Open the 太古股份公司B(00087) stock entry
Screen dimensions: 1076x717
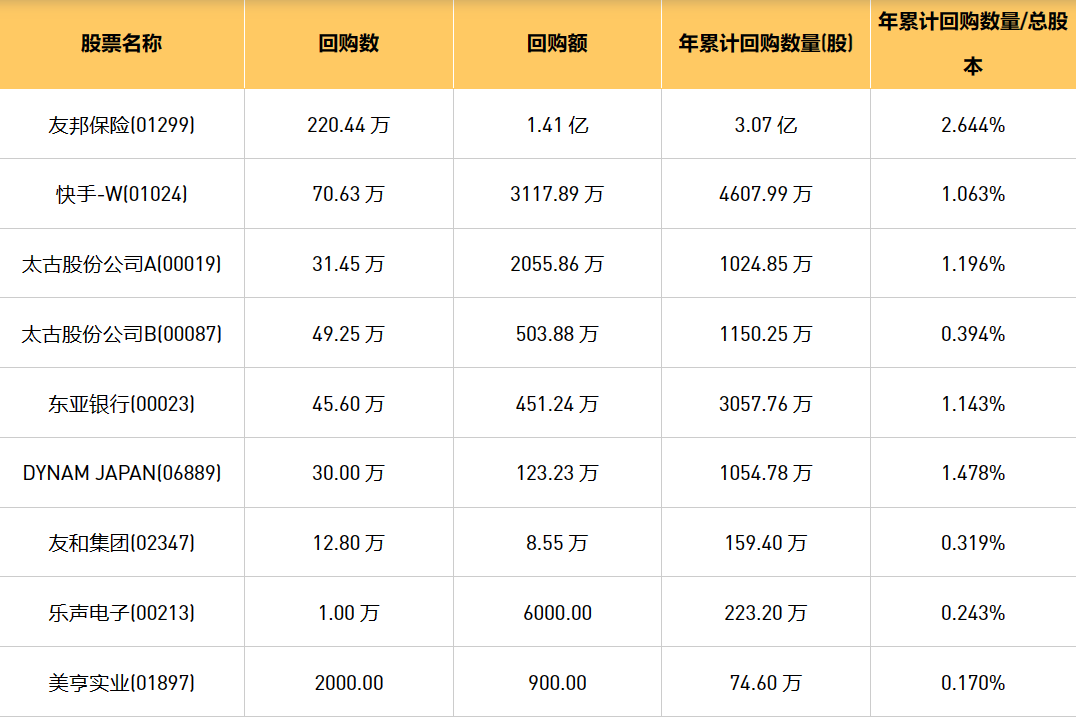(x=121, y=334)
